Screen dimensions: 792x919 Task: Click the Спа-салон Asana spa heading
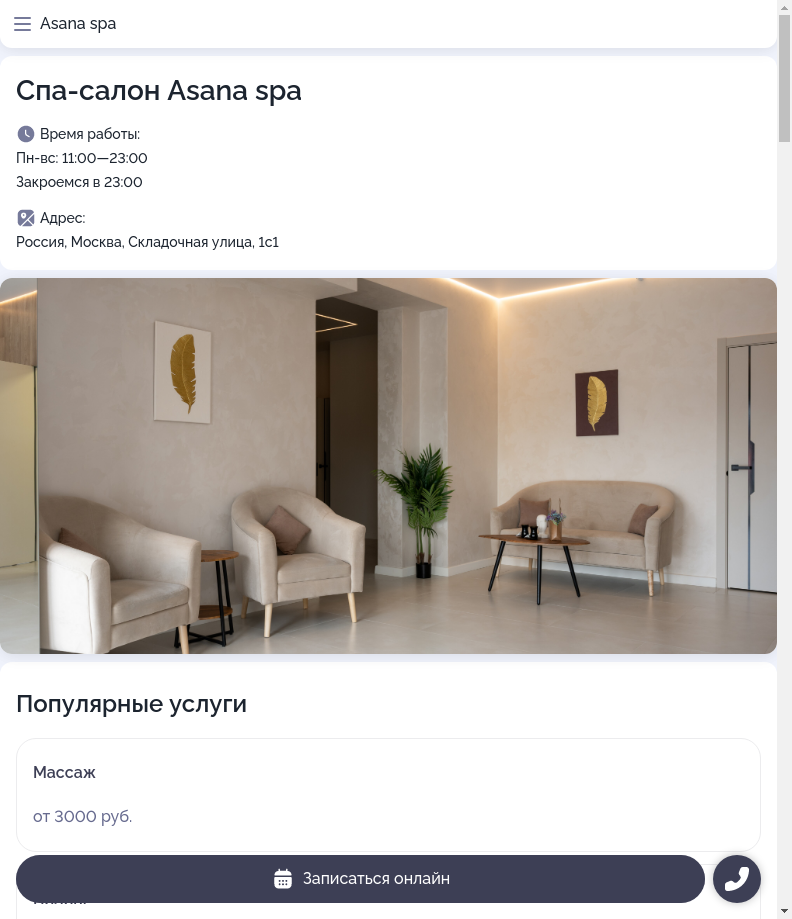pos(159,91)
